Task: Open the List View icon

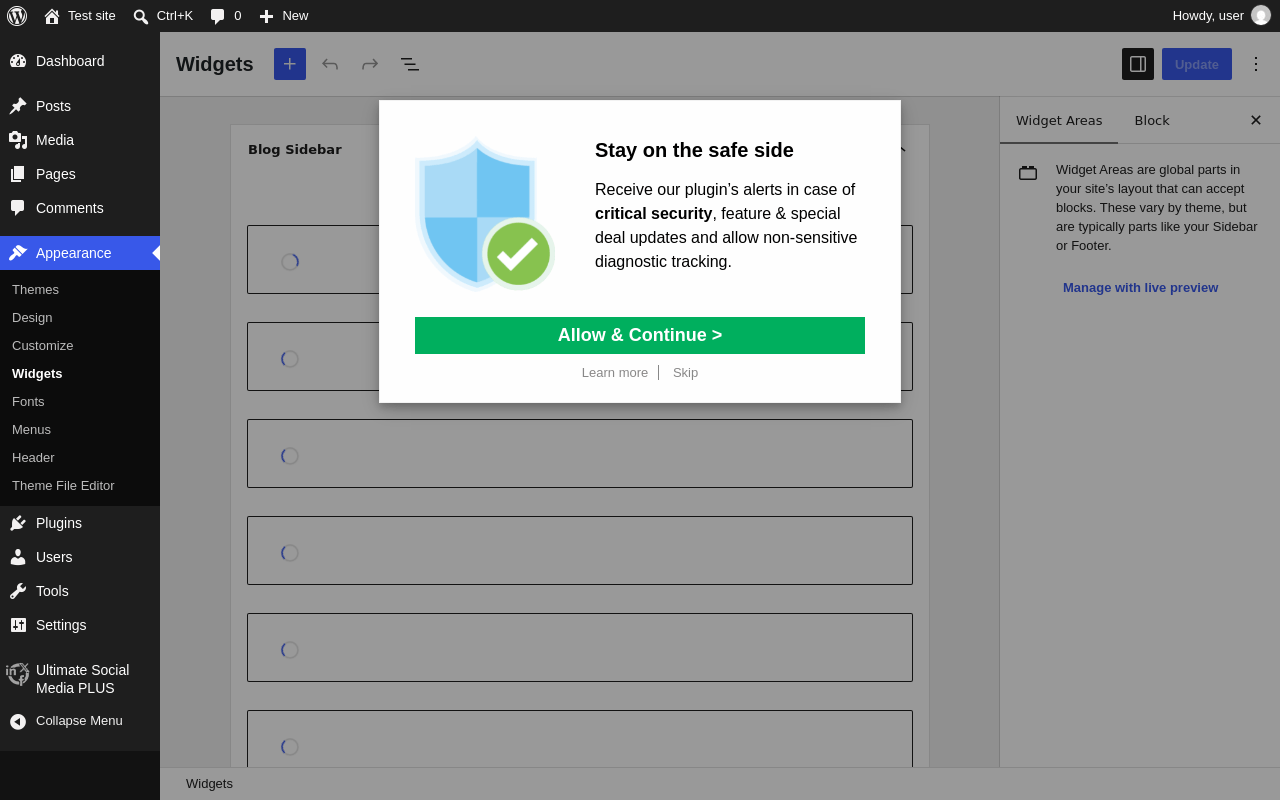Action: (410, 64)
